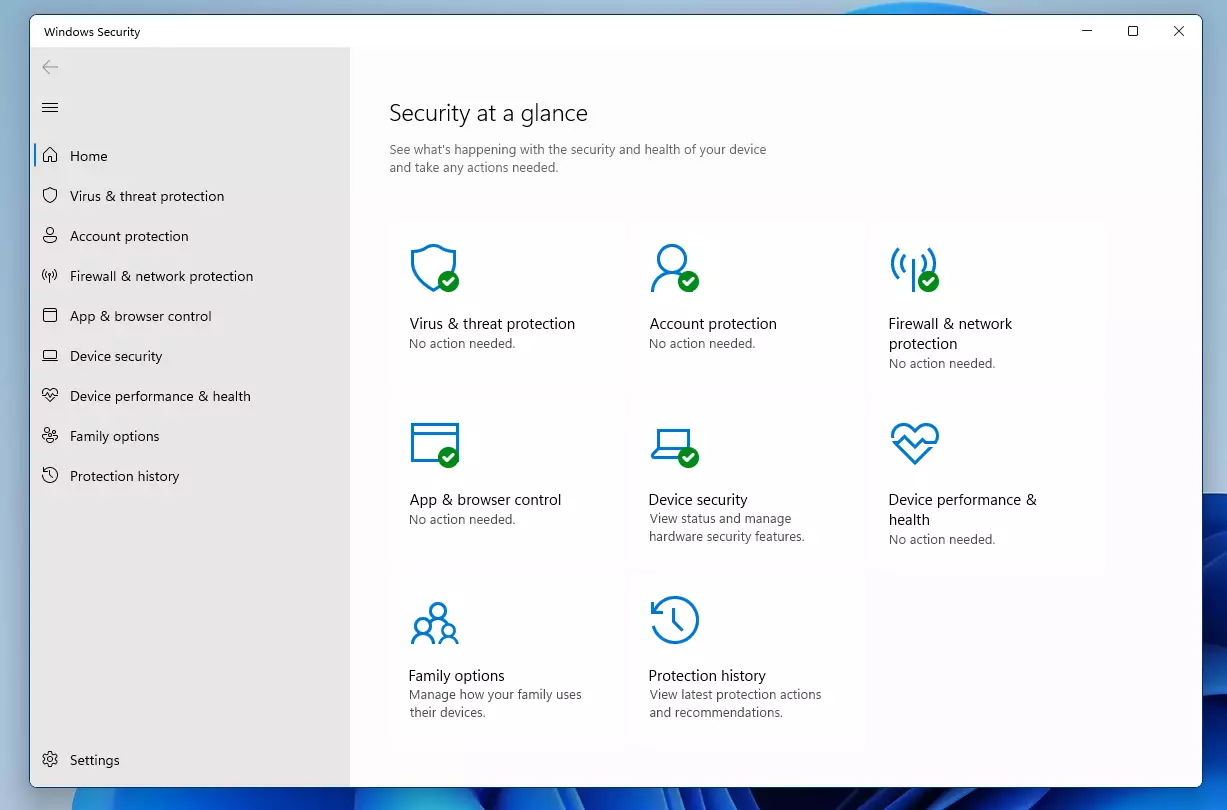Click 'Manage how your family uses their devices.' text
This screenshot has width=1227, height=810.
click(495, 704)
